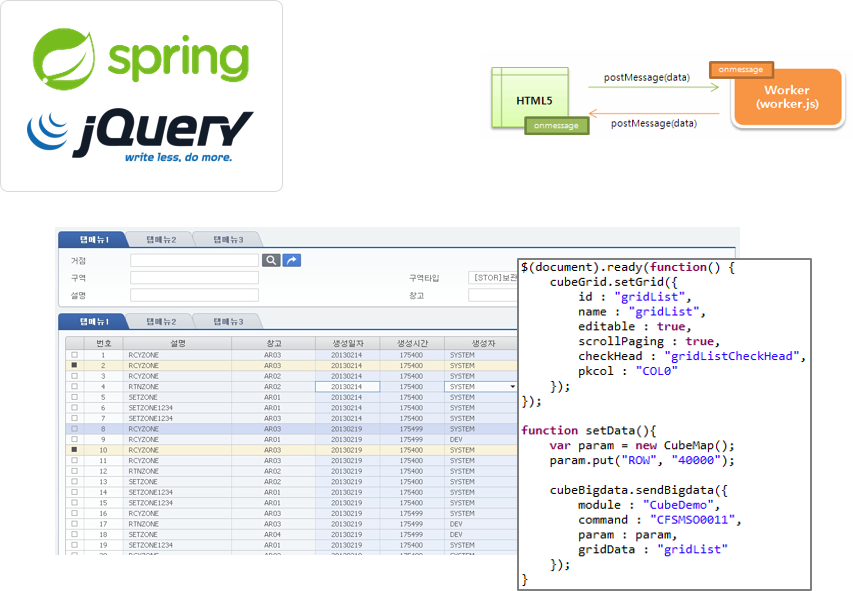
Task: Click the magnifier search icon beside 거점 field
Action: (271, 260)
